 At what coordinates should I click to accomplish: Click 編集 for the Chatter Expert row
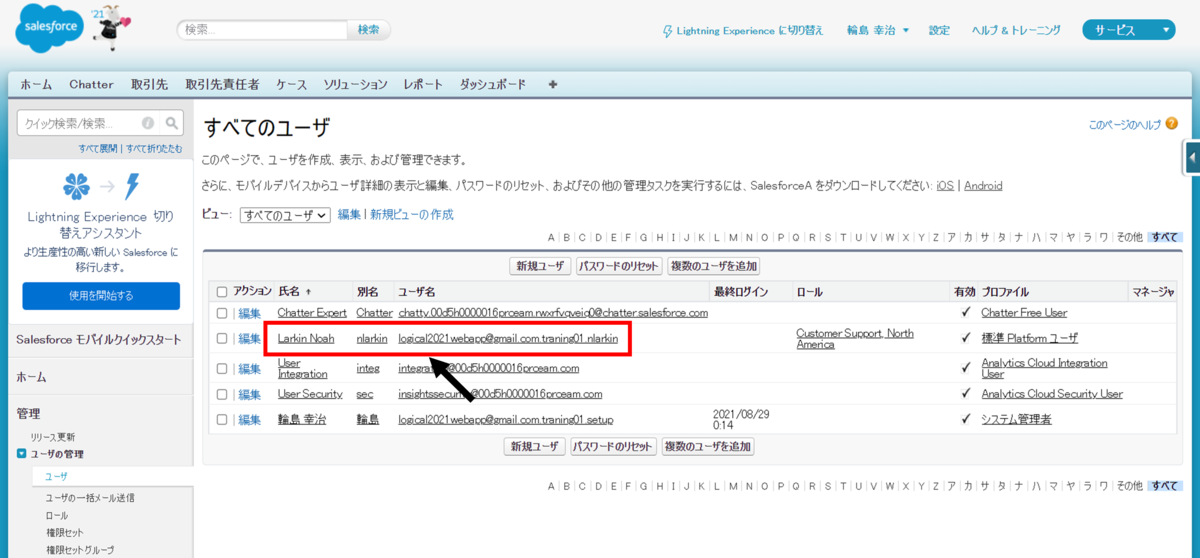pyautogui.click(x=249, y=313)
